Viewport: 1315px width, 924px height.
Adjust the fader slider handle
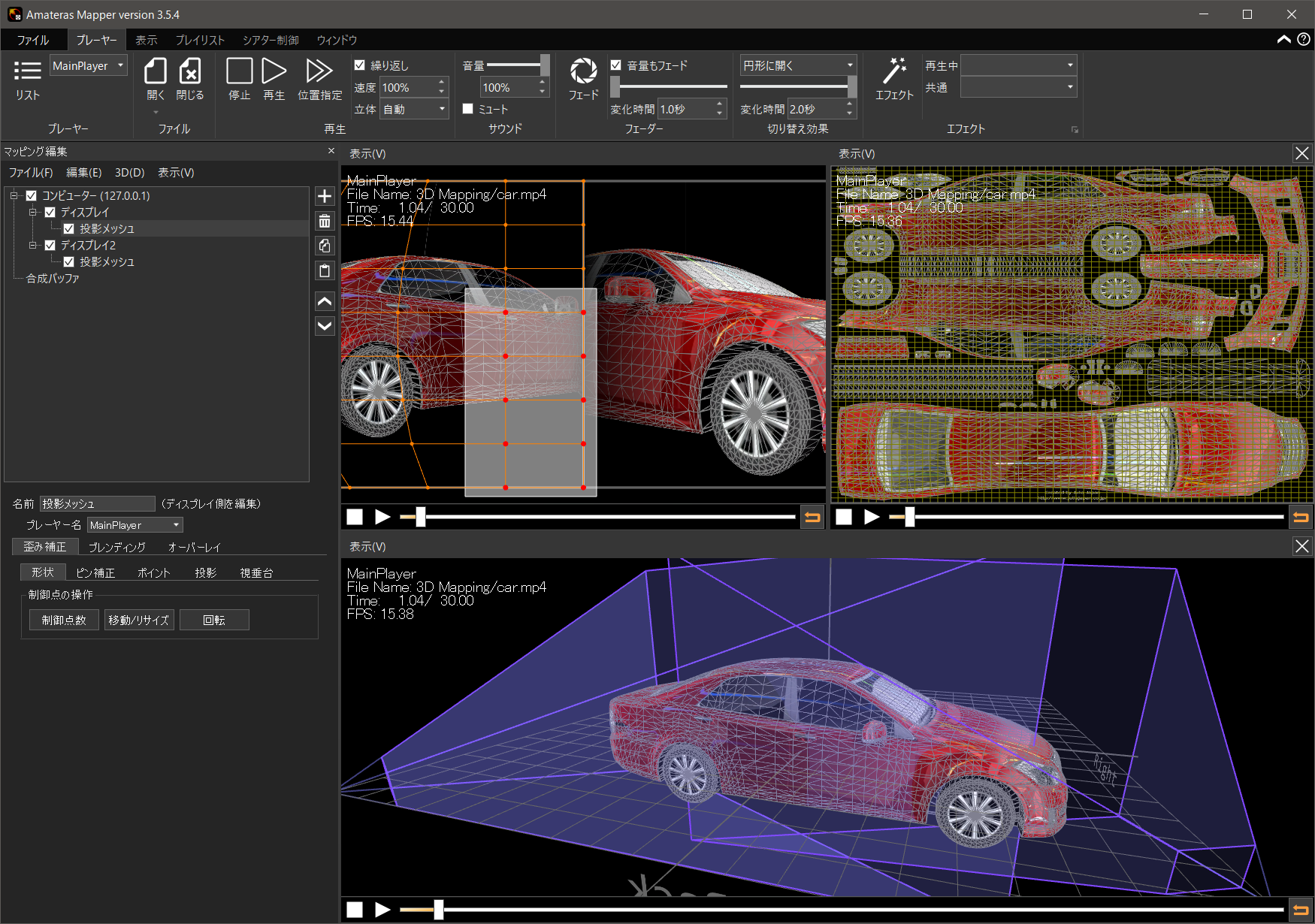[x=615, y=87]
